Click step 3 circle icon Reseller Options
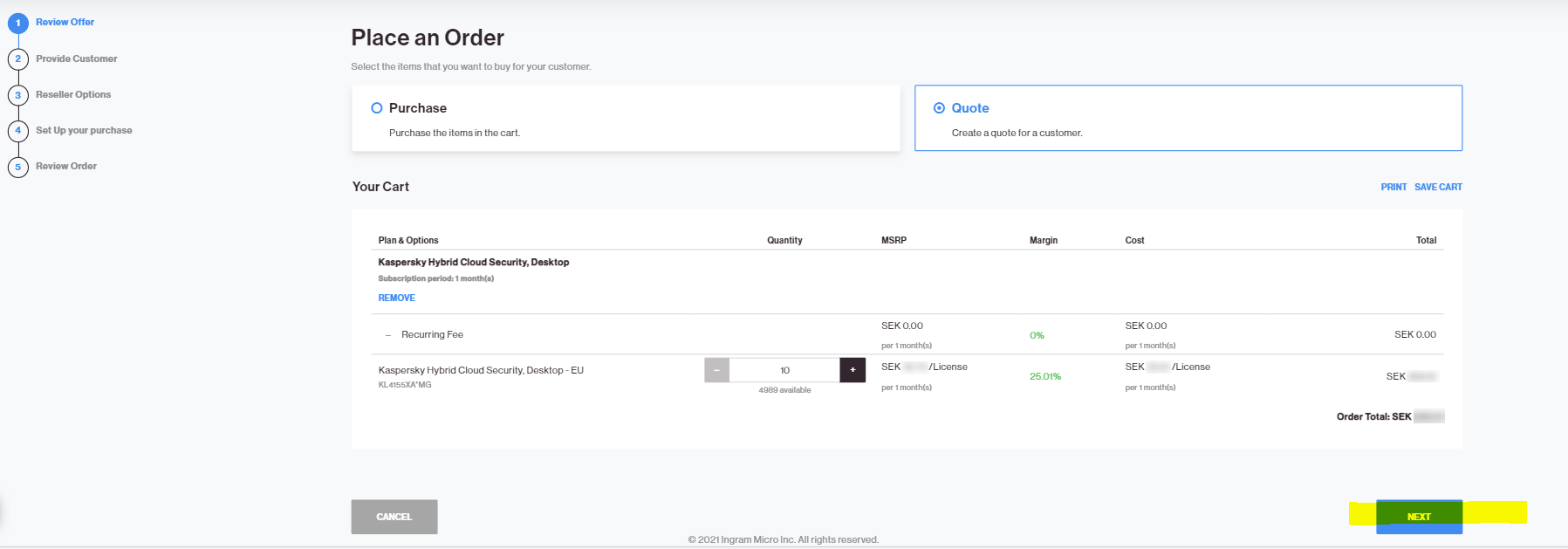 [x=18, y=94]
